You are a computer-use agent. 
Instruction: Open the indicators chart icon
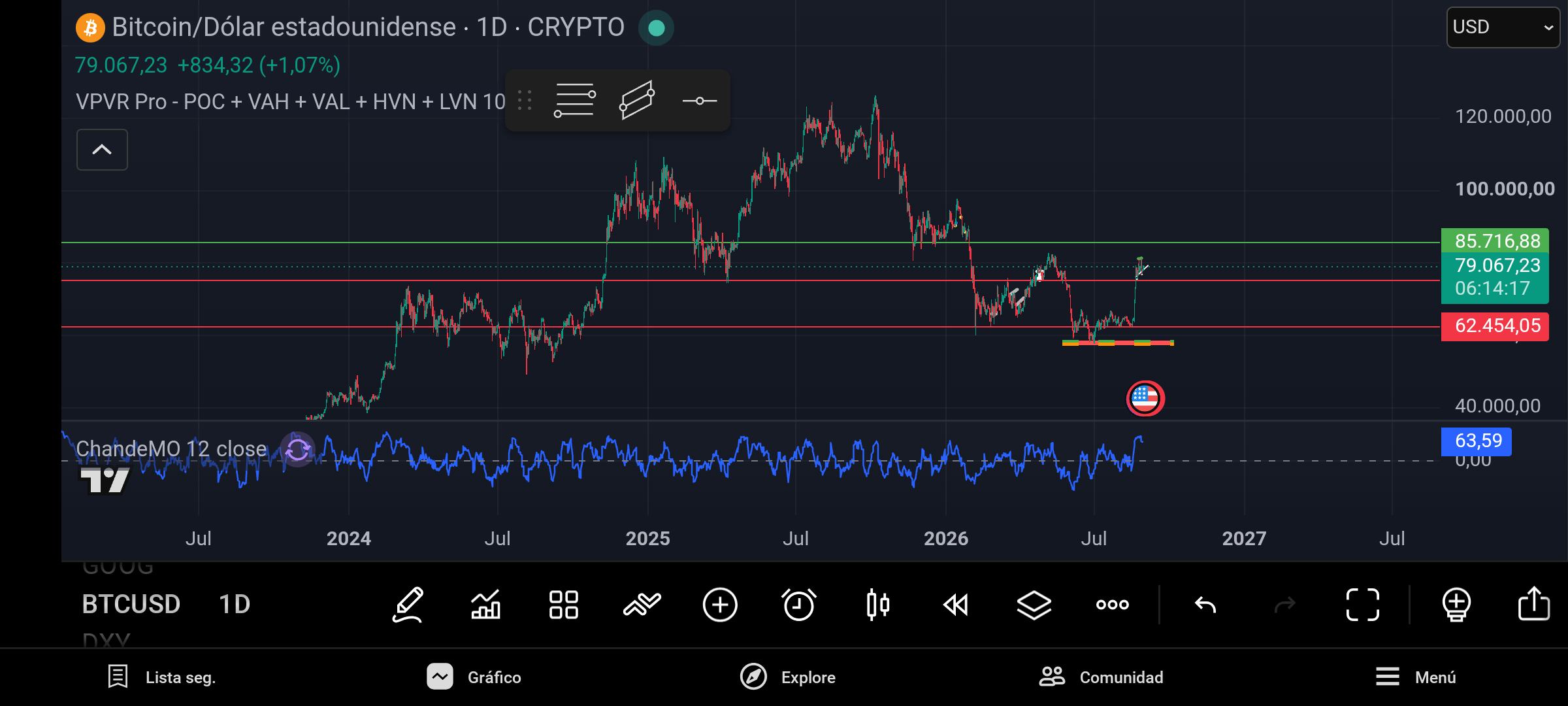[x=485, y=605]
